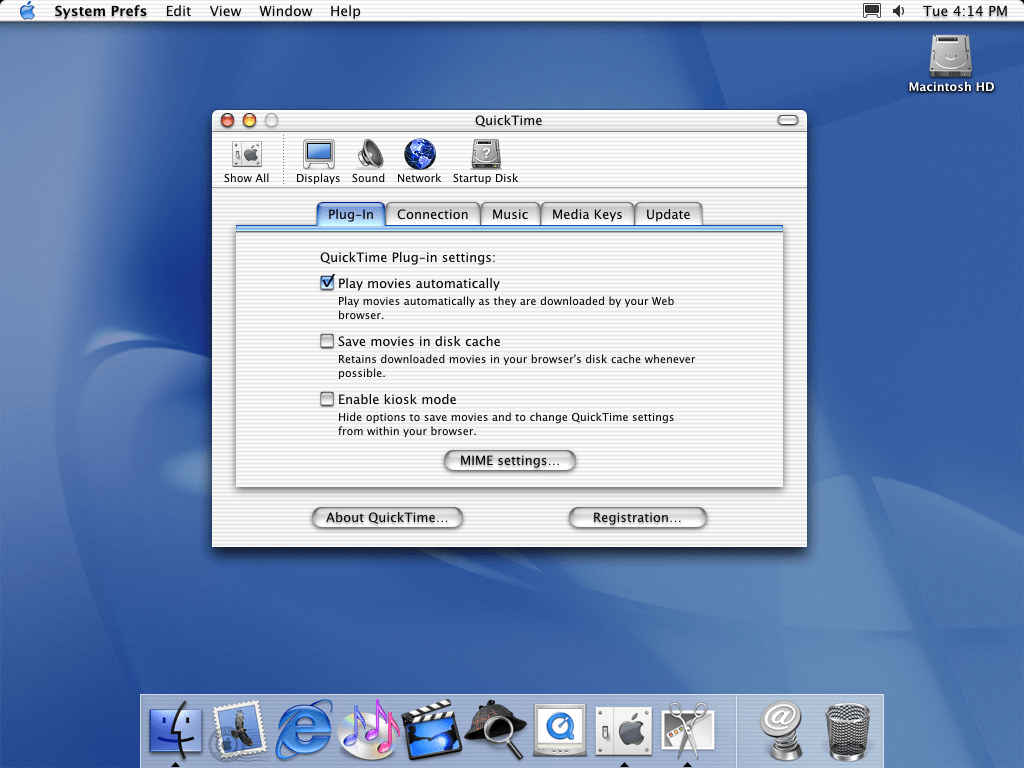Launch Internet Explorer from the Dock

tap(304, 728)
